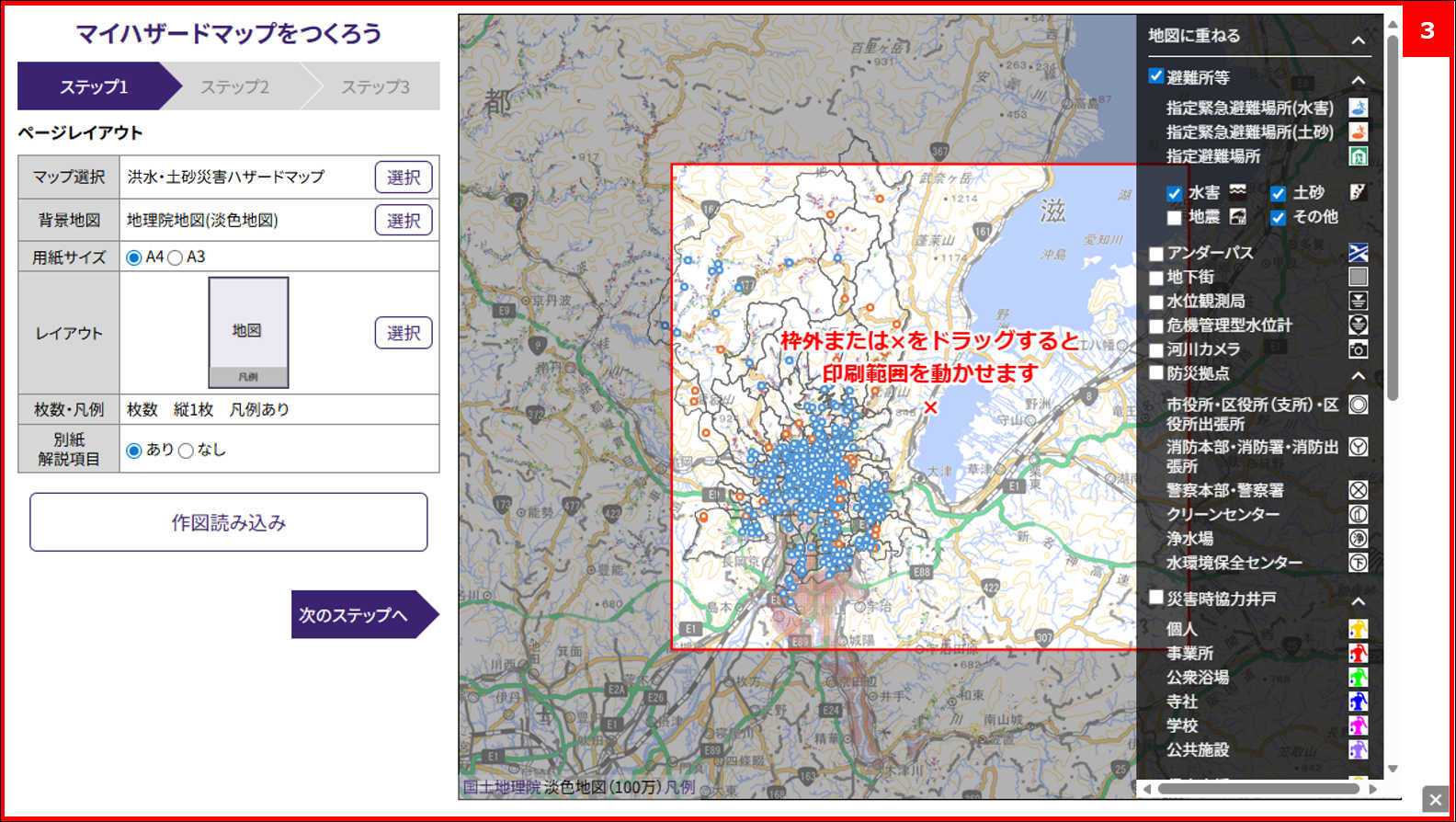Select A4 paper size radio

134,257
